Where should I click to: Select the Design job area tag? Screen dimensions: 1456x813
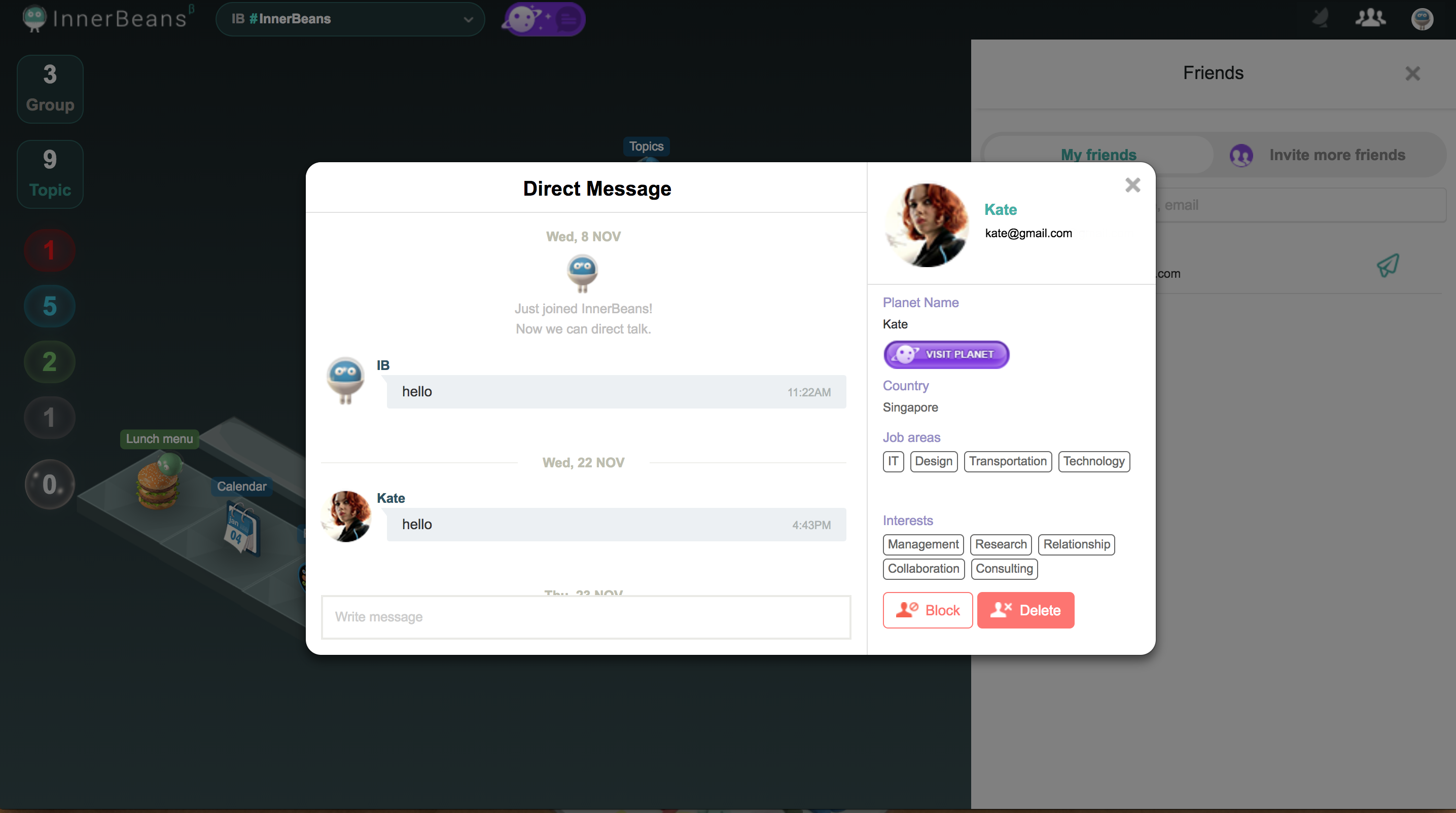pos(934,461)
